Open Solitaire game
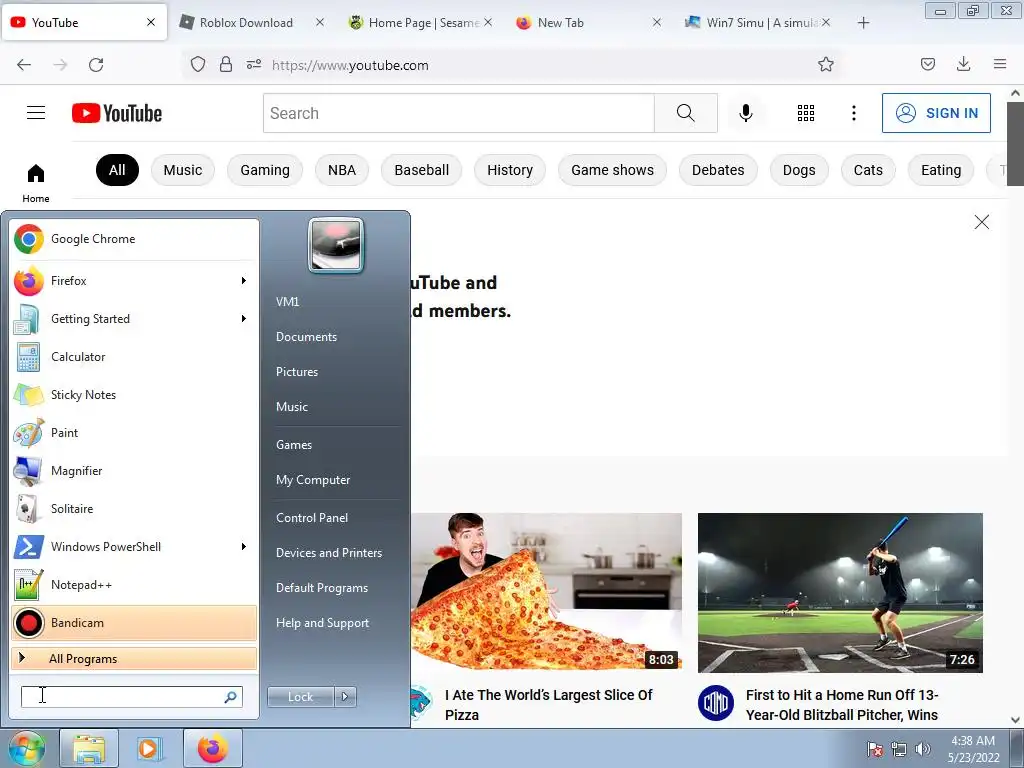This screenshot has height=768, width=1024. (134, 509)
